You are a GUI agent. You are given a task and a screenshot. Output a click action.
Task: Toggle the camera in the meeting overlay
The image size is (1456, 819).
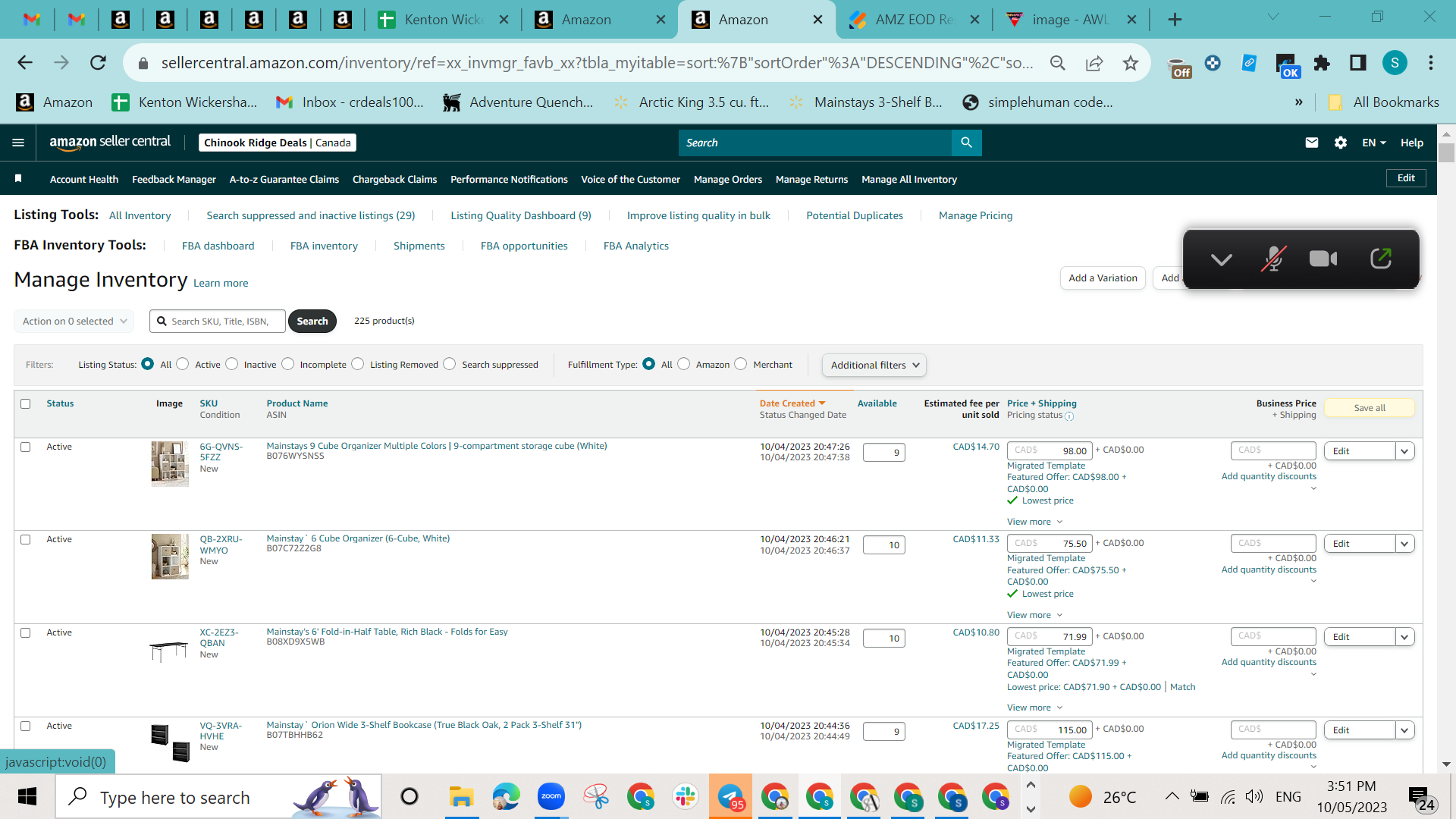coord(1323,259)
